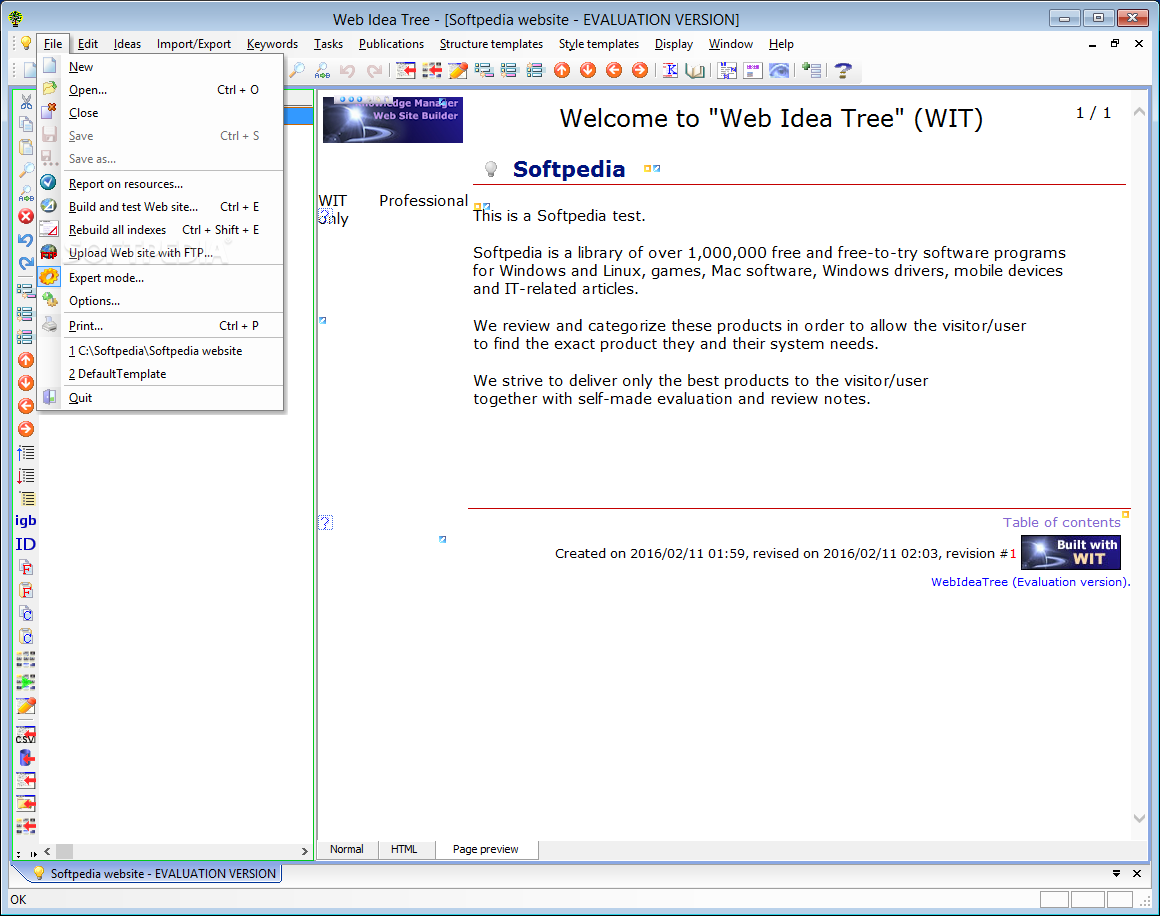Click the pencil edit icon in top toolbar
Viewport: 1160px width, 916px height.
click(x=458, y=70)
